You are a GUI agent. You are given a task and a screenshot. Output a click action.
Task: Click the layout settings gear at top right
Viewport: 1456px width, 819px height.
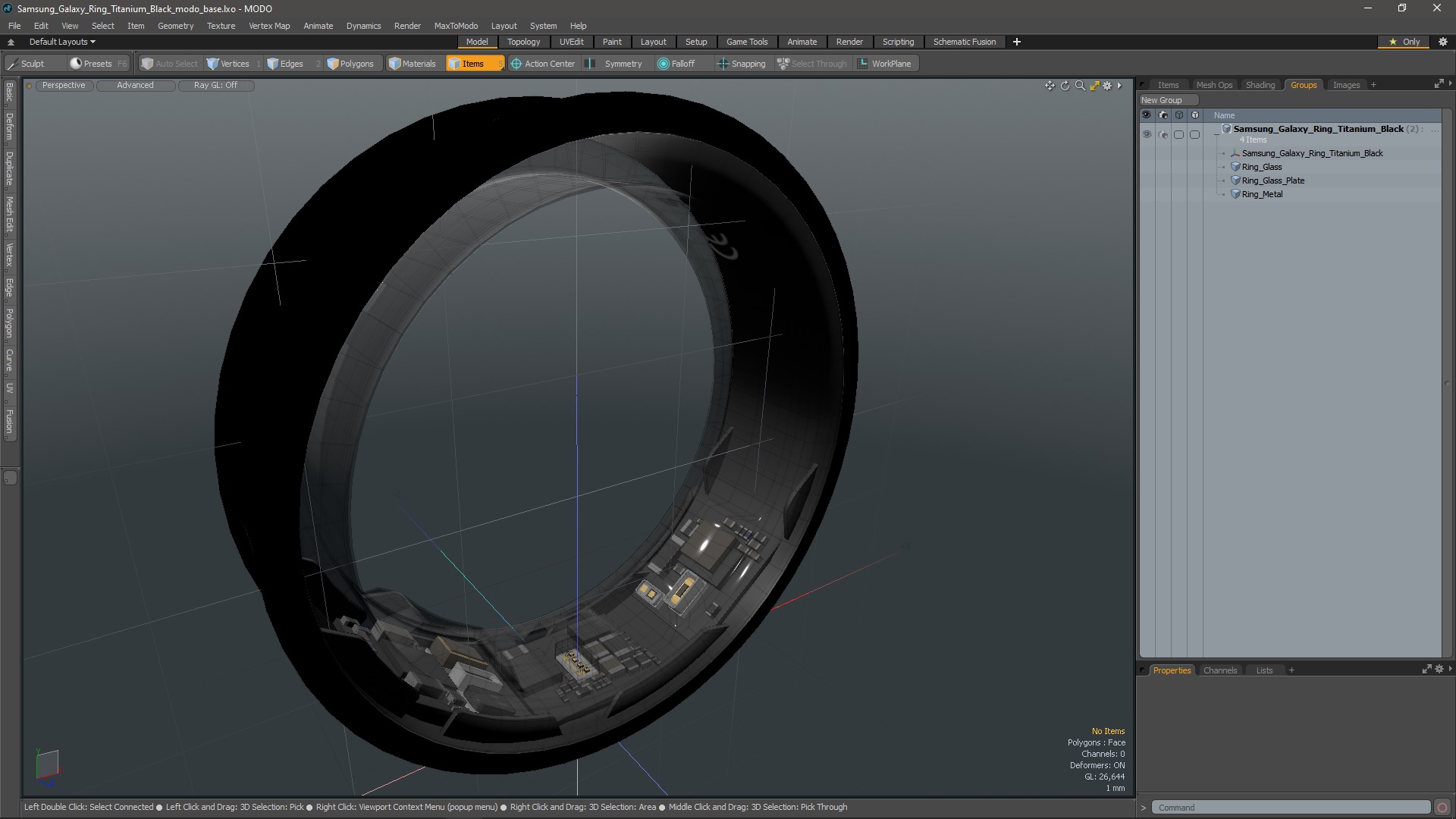(1443, 42)
